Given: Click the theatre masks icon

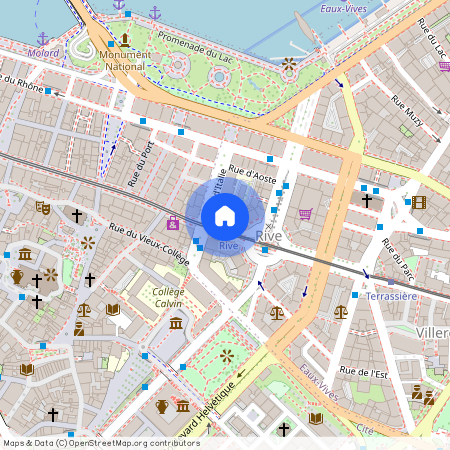Looking at the screenshot, I should click(43, 207).
